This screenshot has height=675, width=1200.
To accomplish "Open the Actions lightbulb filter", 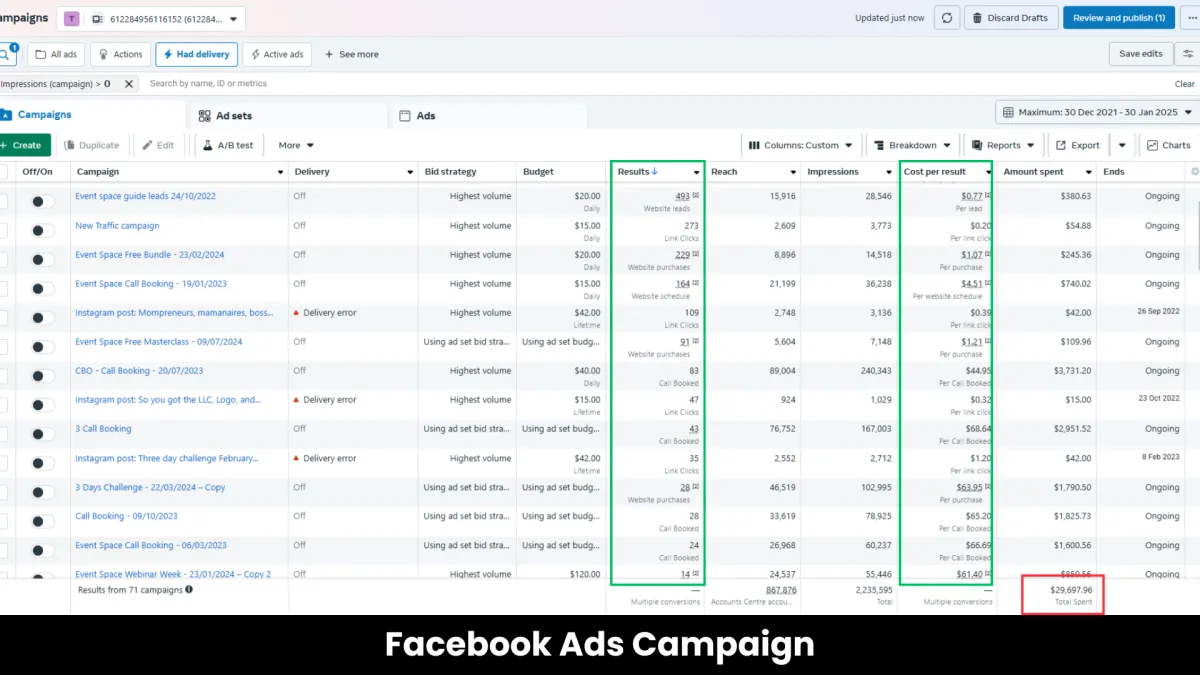I will [x=120, y=54].
